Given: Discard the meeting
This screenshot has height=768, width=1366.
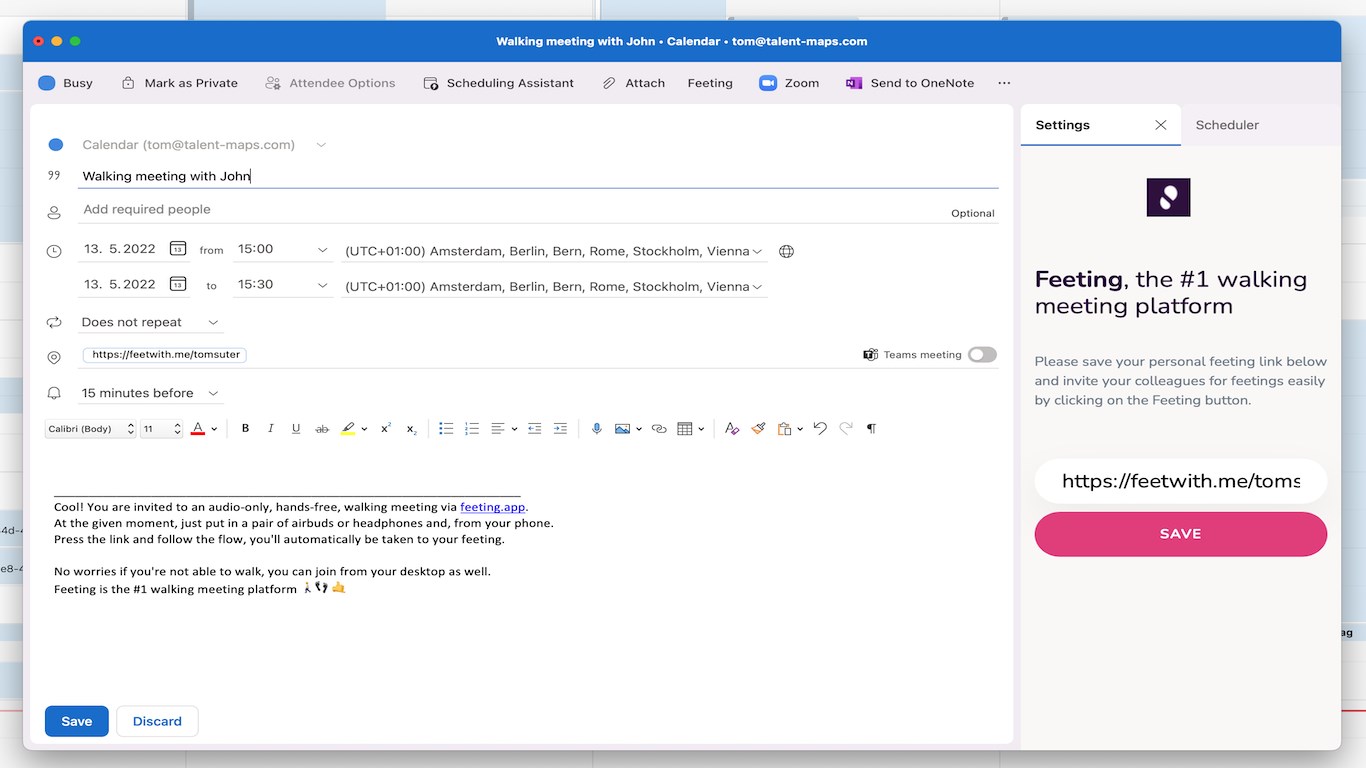Looking at the screenshot, I should pyautogui.click(x=157, y=721).
